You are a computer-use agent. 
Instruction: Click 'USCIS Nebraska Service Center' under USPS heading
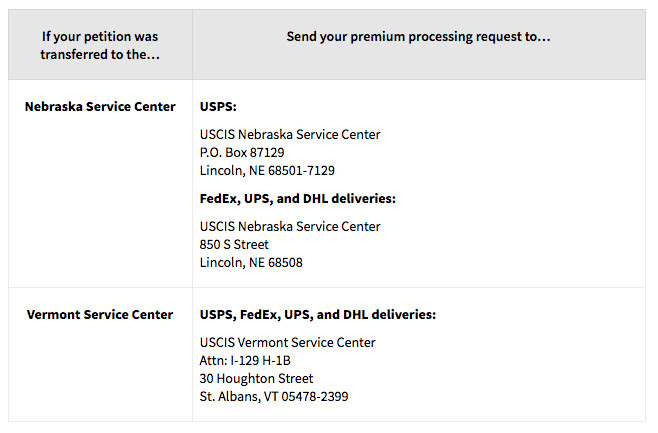[290, 134]
